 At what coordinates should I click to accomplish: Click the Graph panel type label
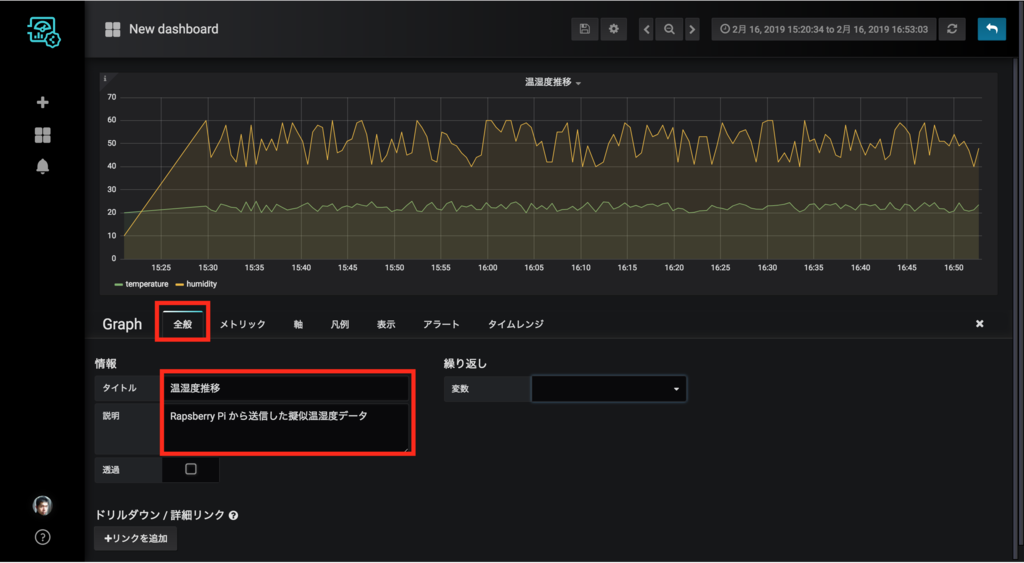click(122, 324)
